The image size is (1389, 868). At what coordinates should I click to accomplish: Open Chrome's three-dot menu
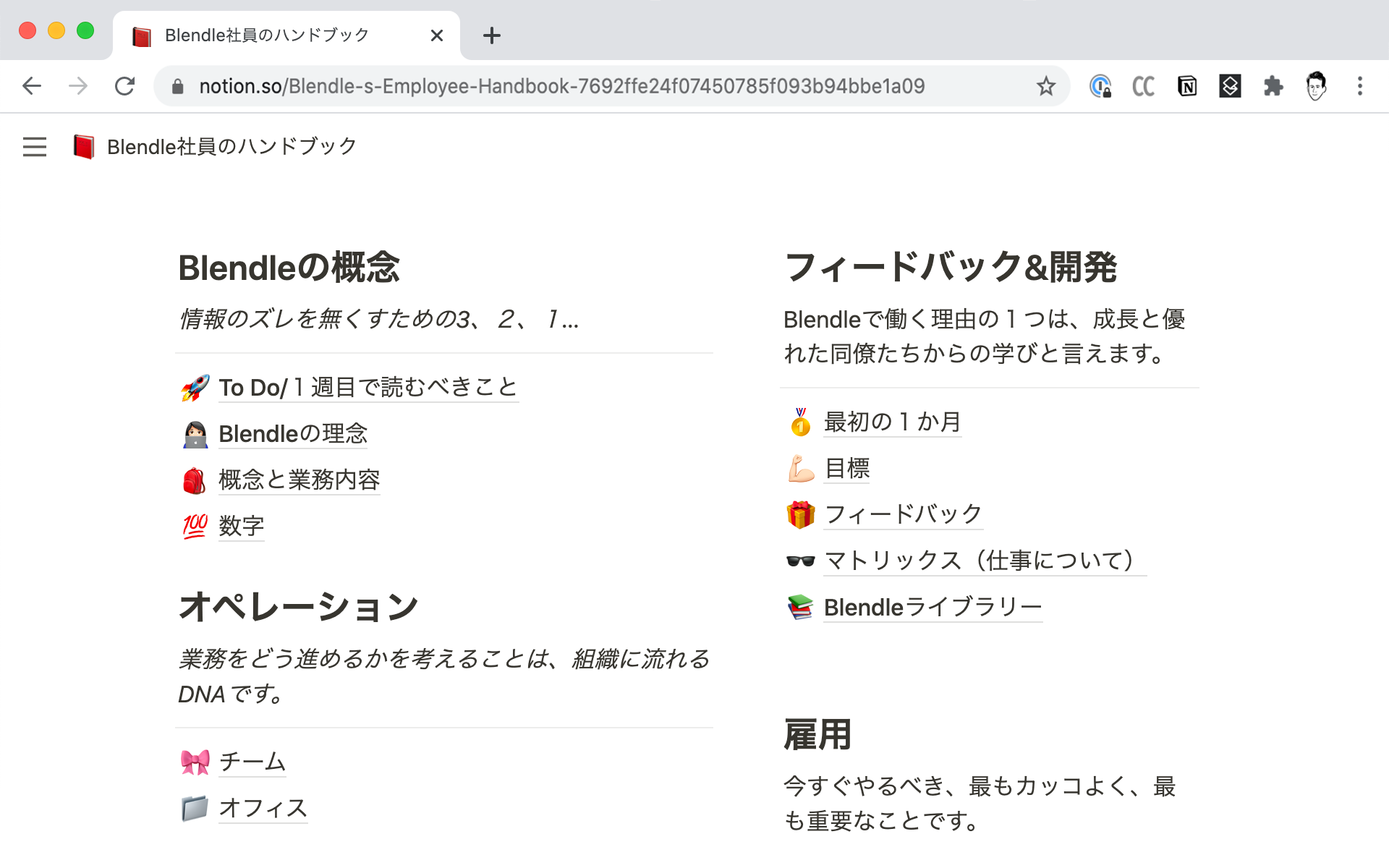pyautogui.click(x=1359, y=87)
